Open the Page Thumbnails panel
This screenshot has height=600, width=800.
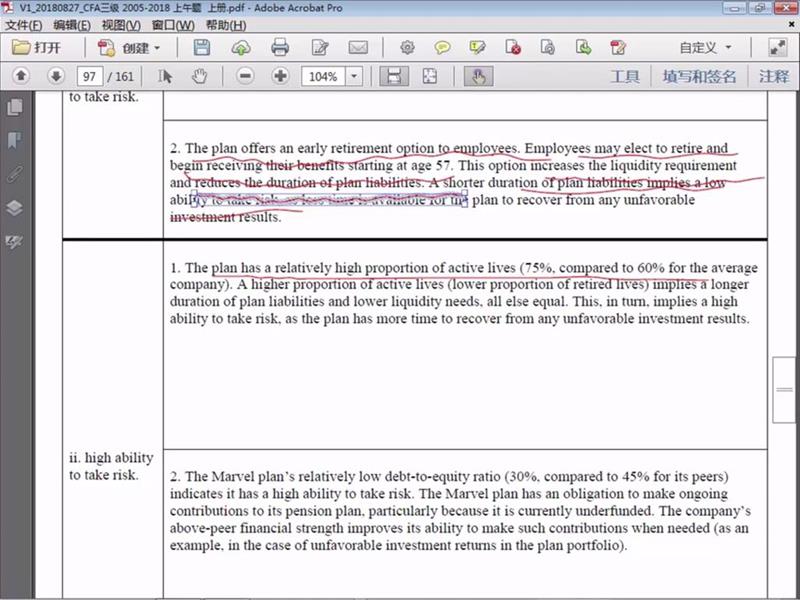pos(14,107)
